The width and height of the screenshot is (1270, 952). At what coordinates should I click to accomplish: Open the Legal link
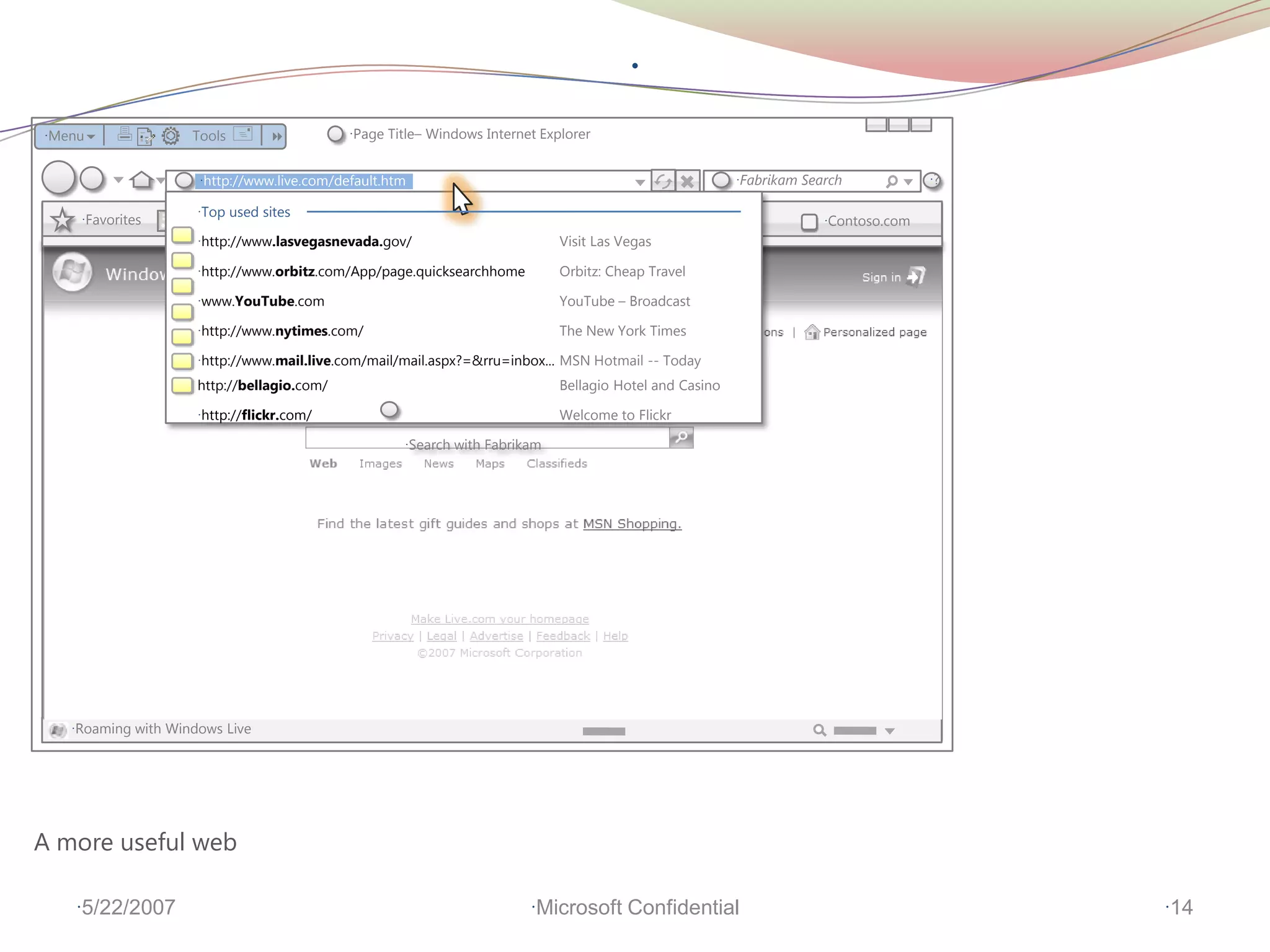click(441, 636)
